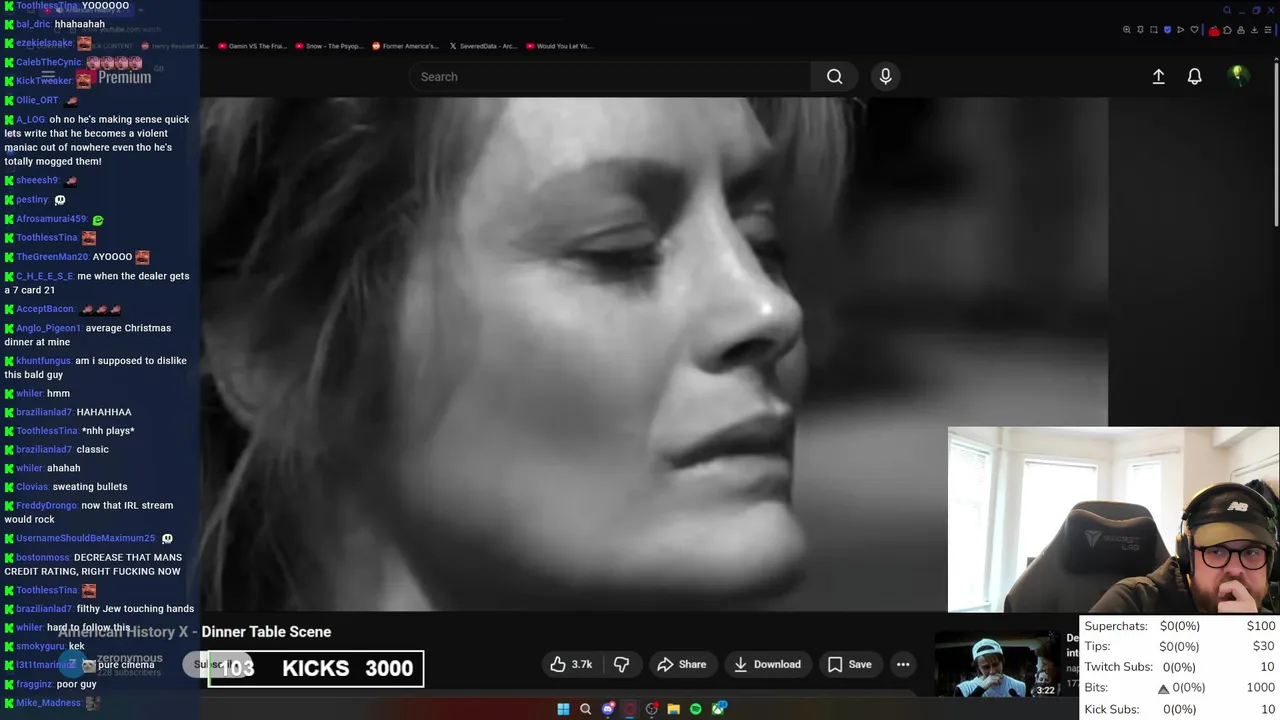The width and height of the screenshot is (1280, 720).
Task: Click the main video player area
Action: [654, 354]
